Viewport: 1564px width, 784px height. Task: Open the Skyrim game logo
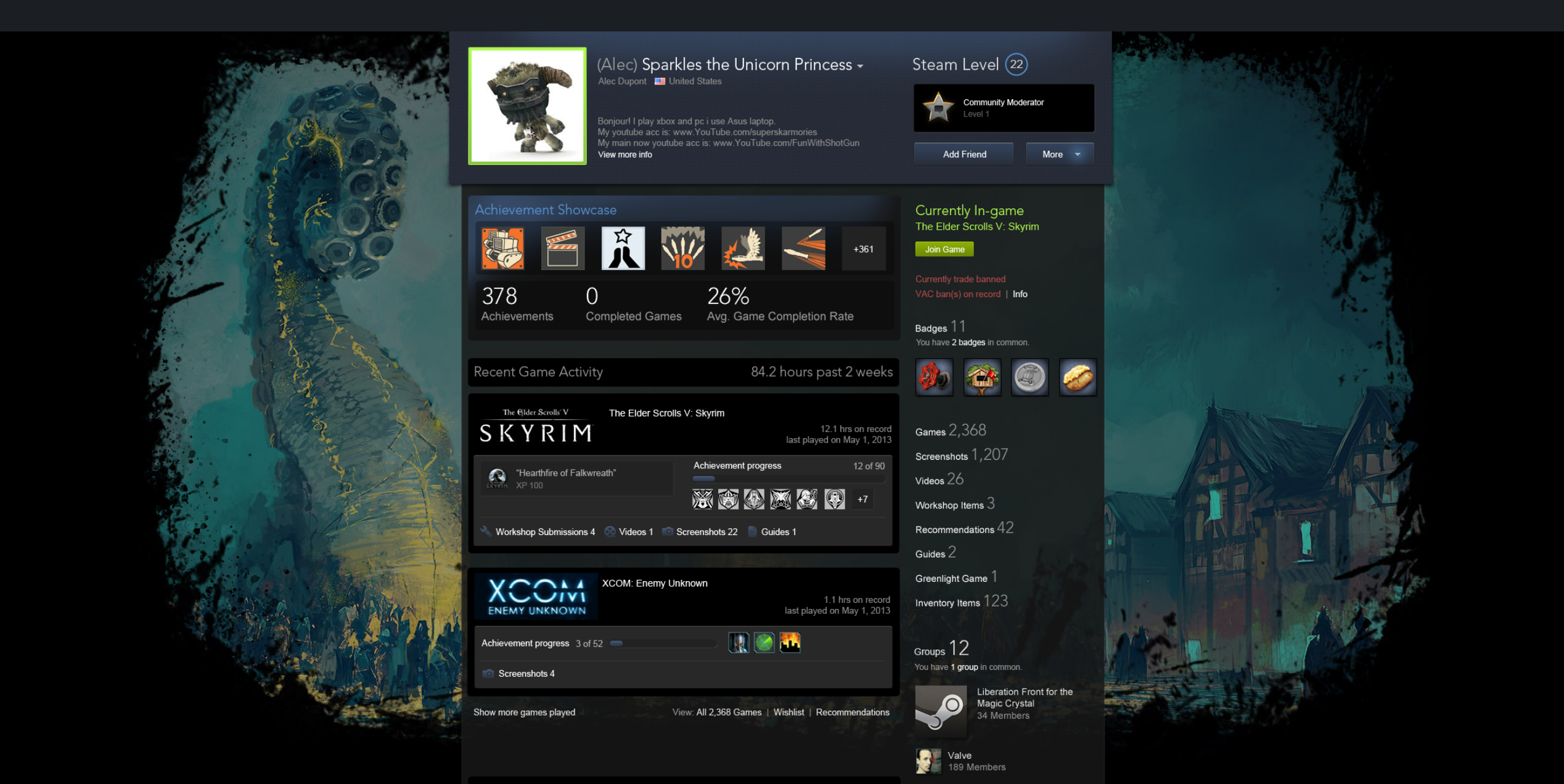[x=535, y=425]
